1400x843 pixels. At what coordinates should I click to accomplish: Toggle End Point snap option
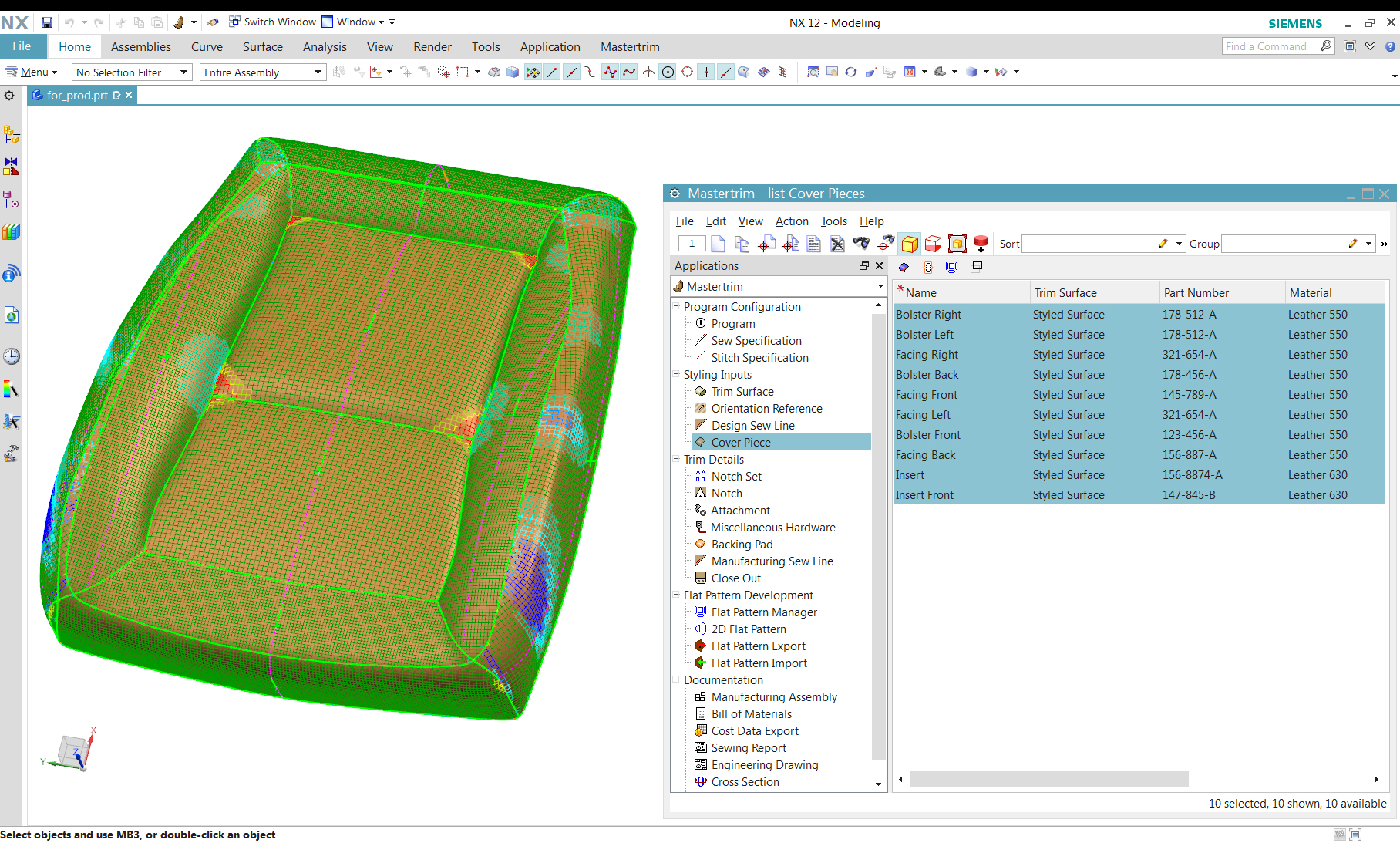552,72
